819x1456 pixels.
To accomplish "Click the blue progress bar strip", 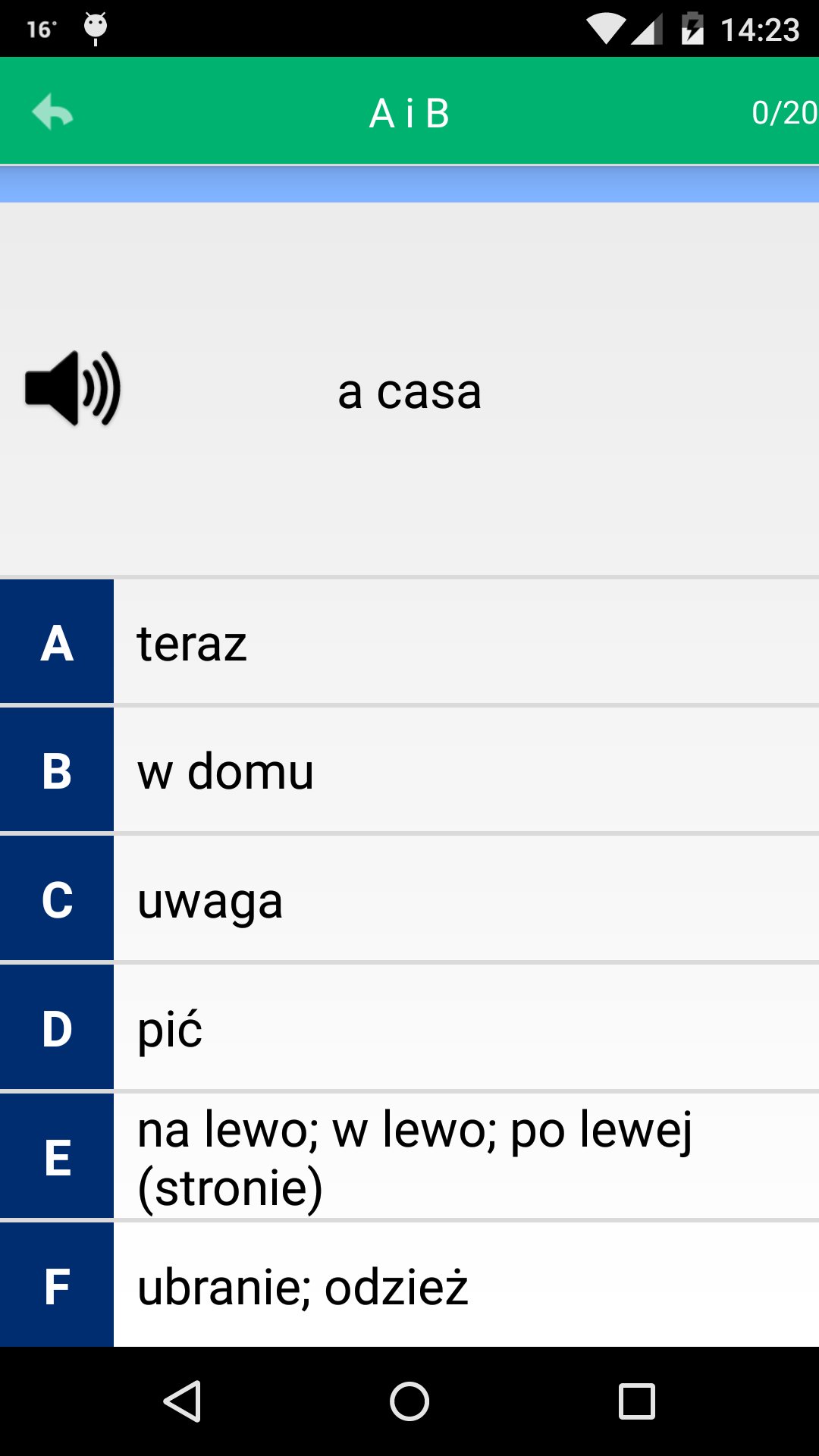I will pyautogui.click(x=409, y=184).
